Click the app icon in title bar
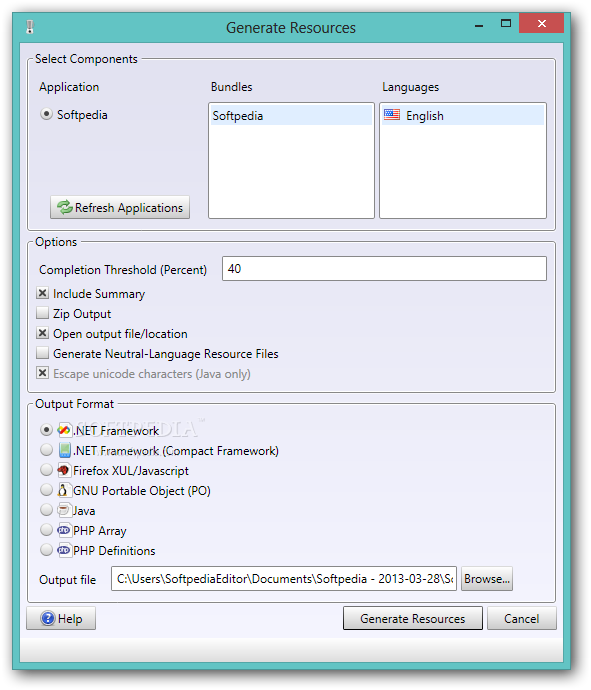 point(30,27)
